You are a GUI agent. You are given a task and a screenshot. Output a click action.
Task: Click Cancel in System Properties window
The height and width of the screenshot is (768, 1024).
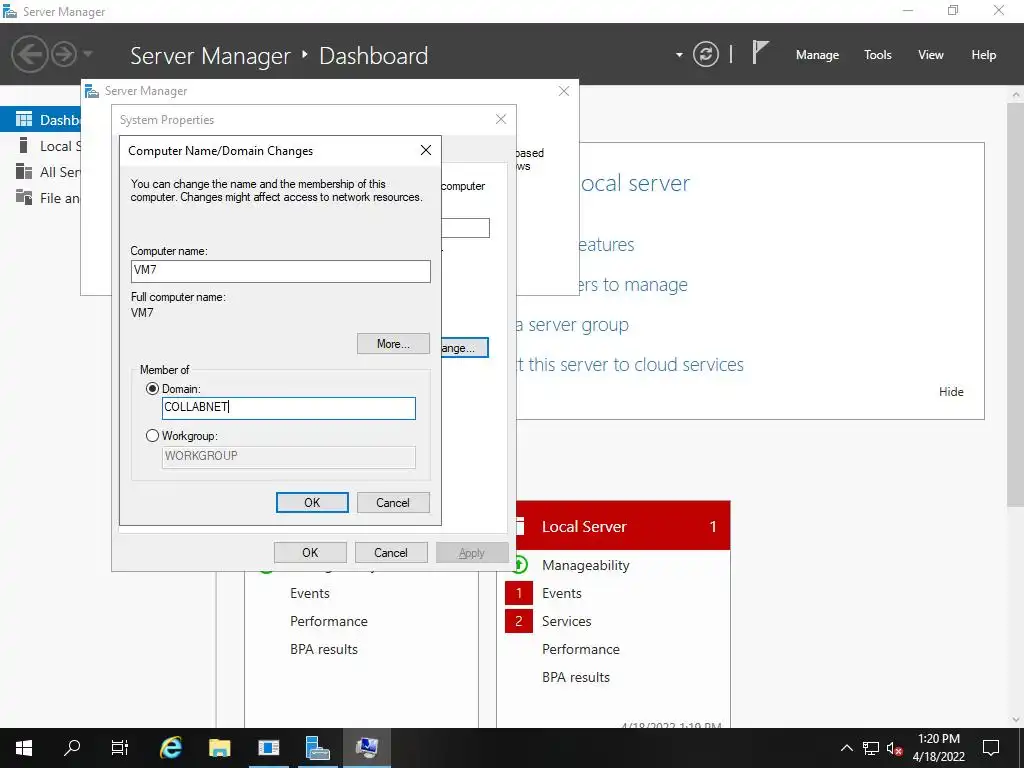click(391, 552)
